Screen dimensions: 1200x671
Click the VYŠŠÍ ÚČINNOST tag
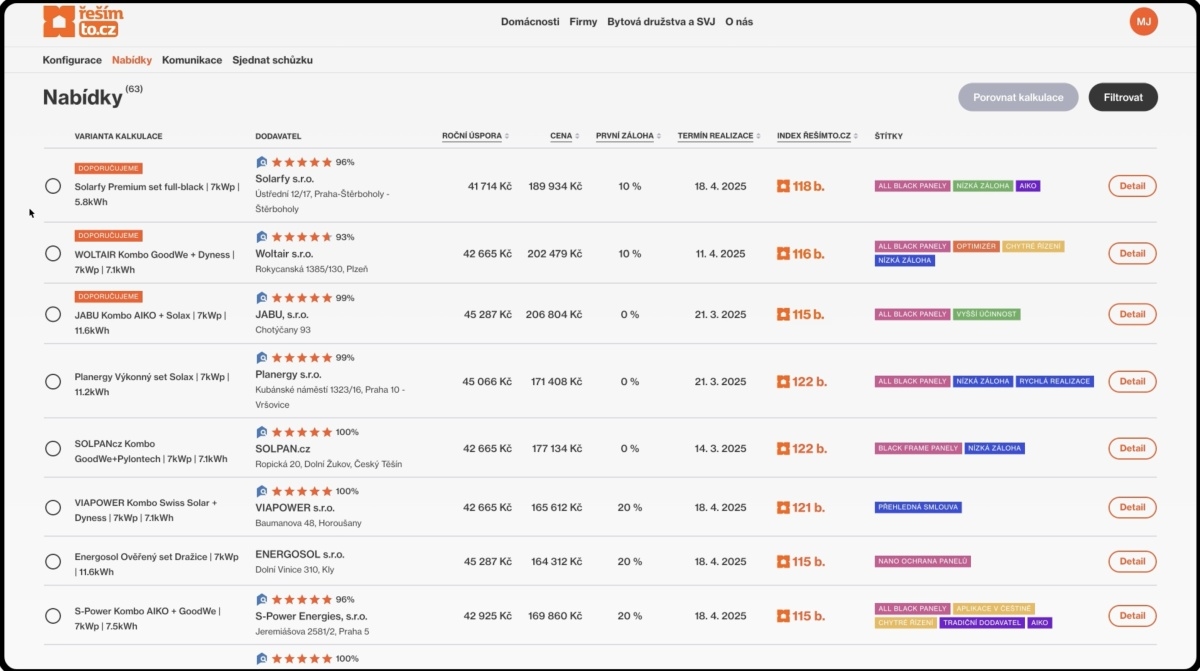click(987, 314)
